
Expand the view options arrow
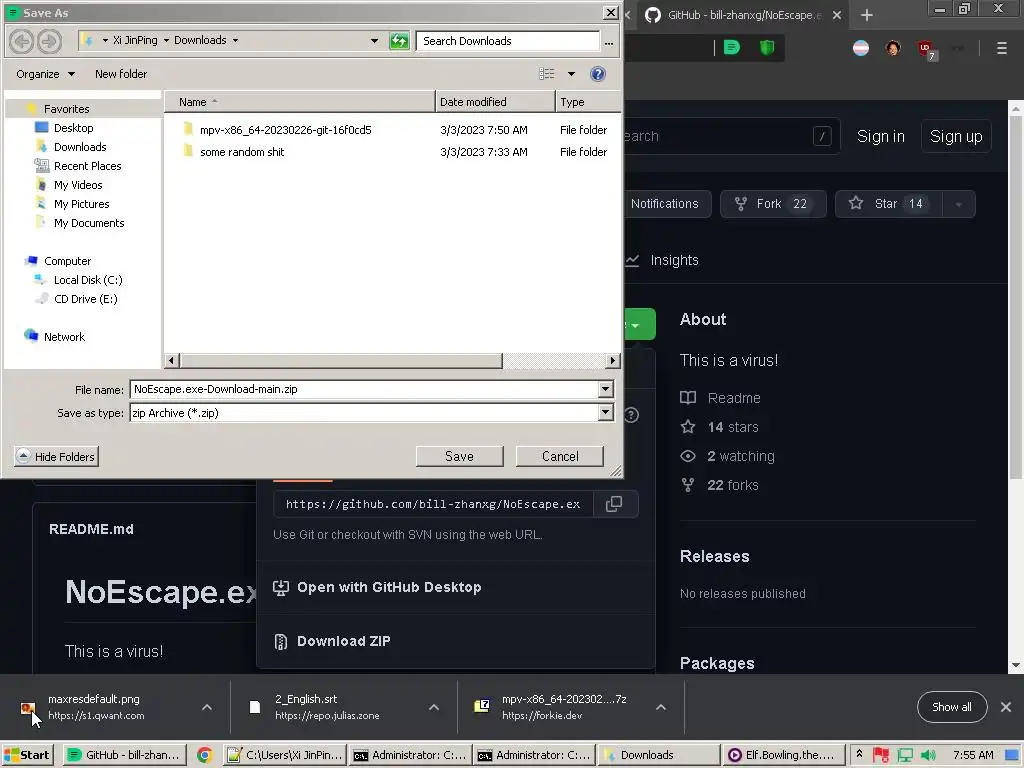tap(571, 74)
